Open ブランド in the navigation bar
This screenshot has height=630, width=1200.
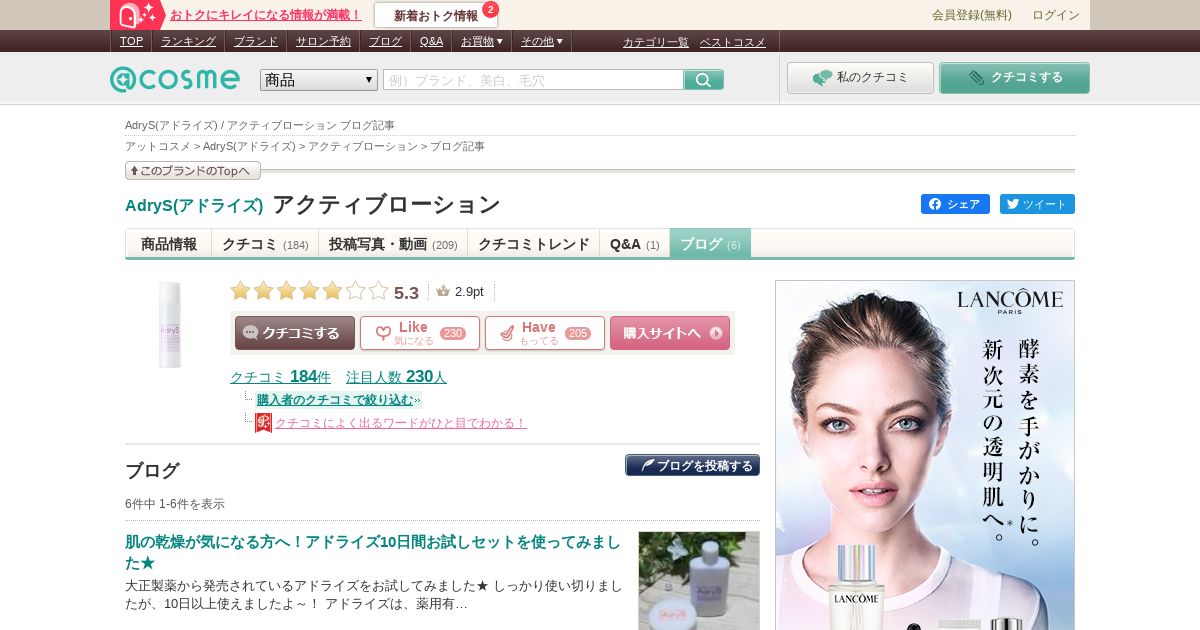point(256,41)
